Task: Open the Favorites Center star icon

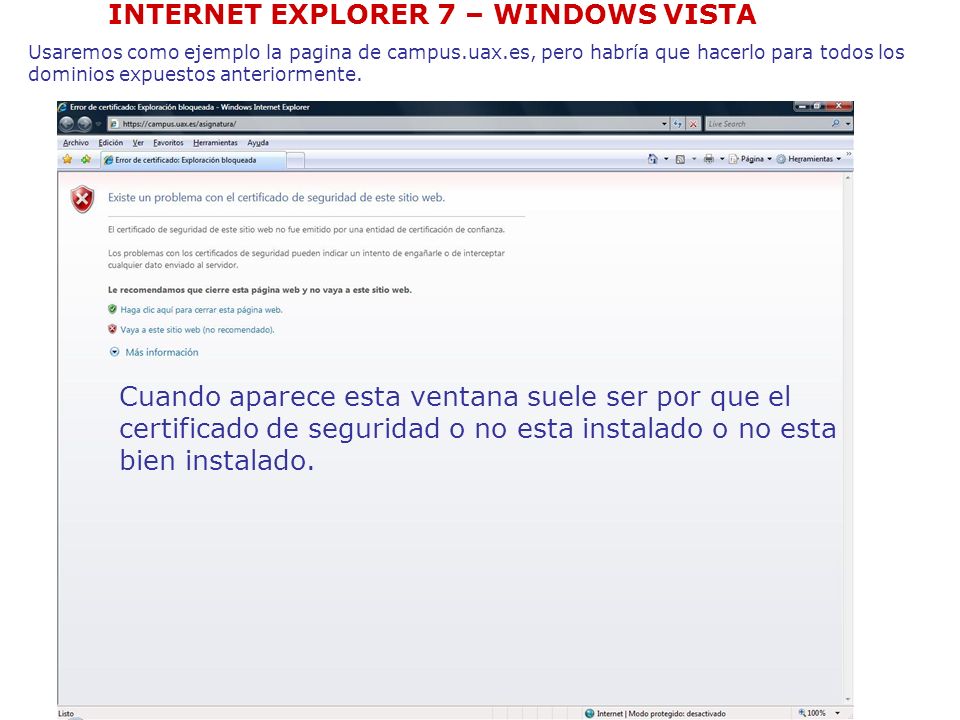Action: (x=67, y=159)
